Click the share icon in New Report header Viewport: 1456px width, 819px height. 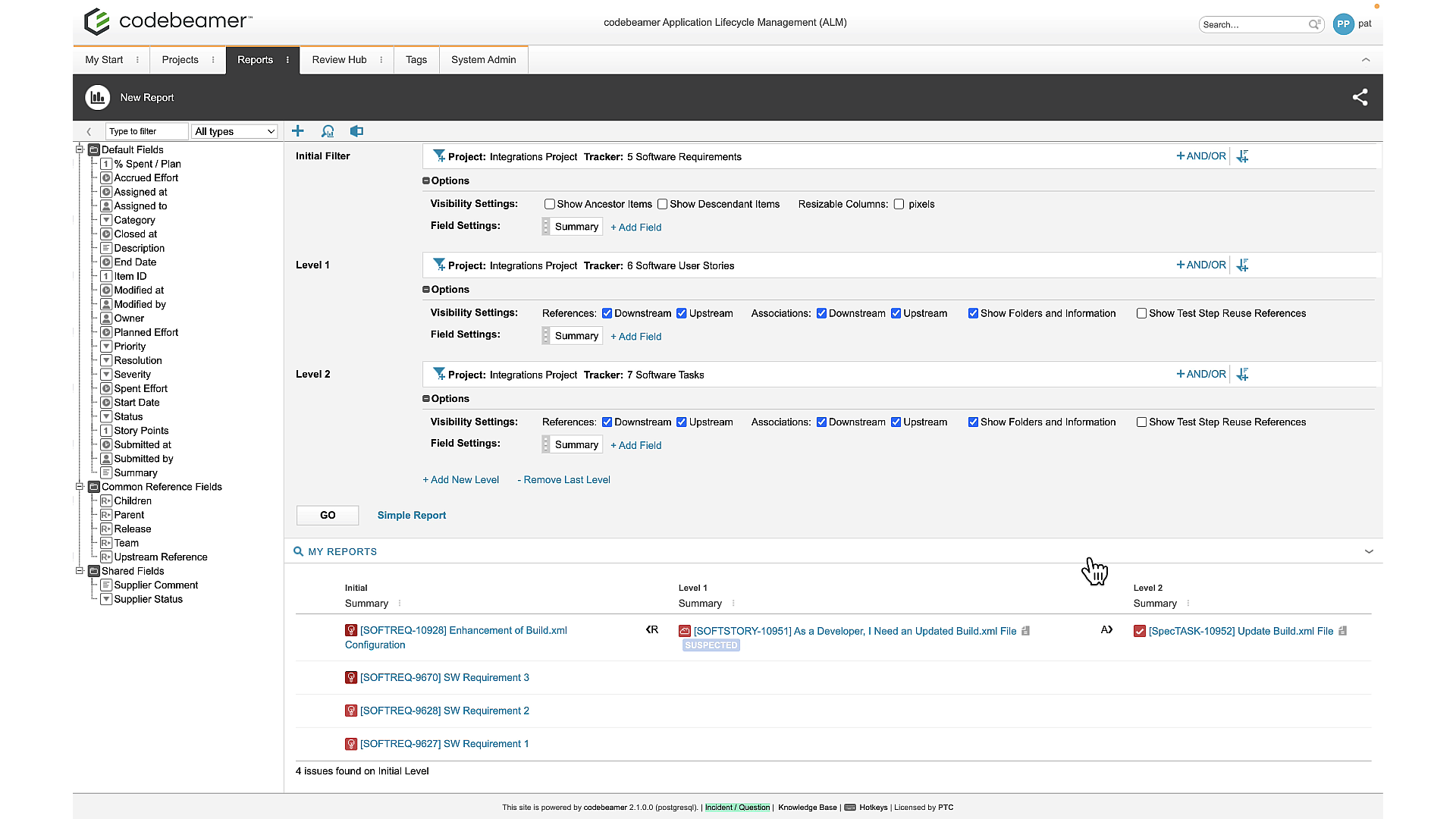(1360, 97)
